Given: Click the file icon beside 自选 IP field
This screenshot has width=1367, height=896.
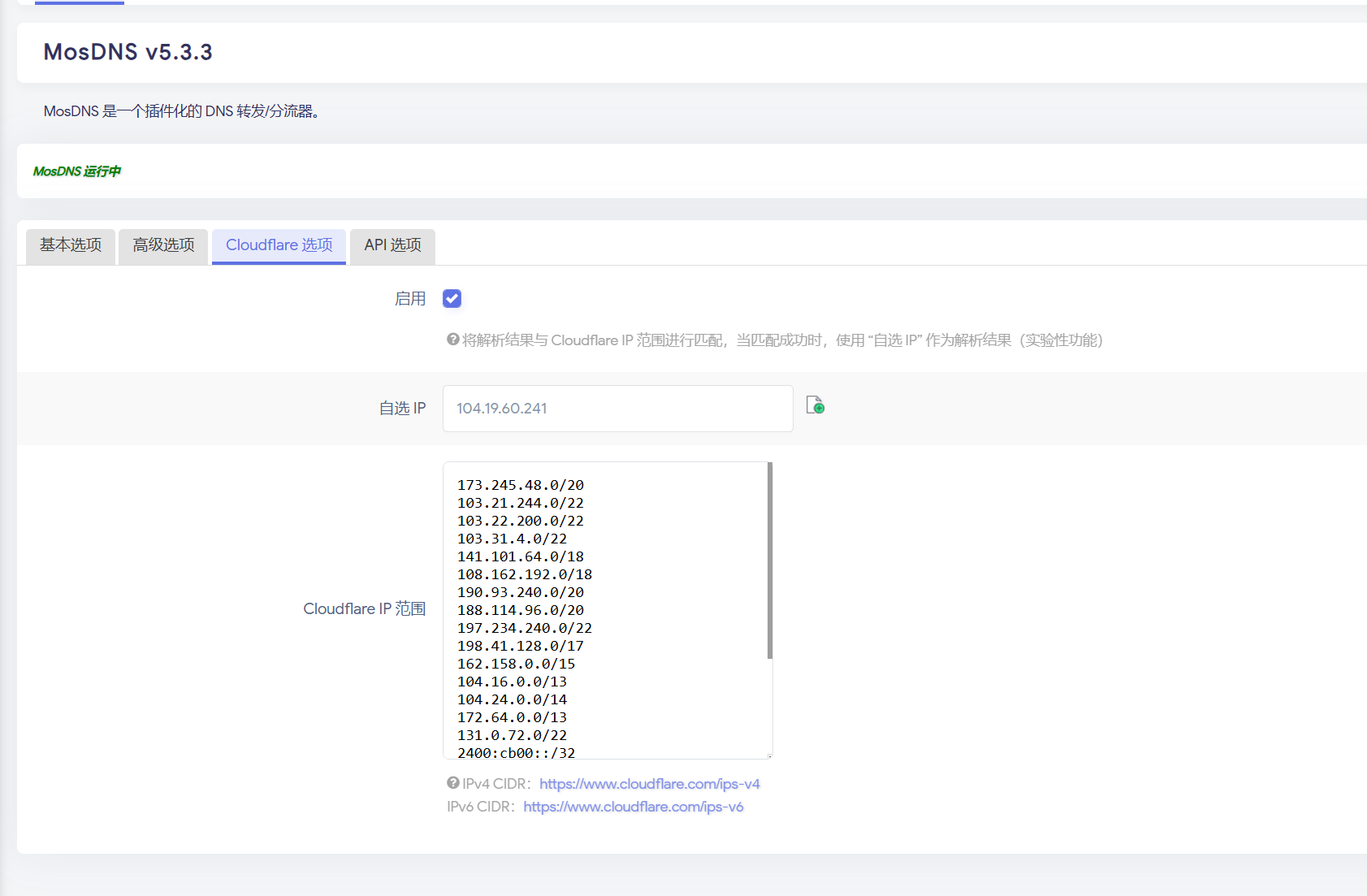Looking at the screenshot, I should 815,405.
